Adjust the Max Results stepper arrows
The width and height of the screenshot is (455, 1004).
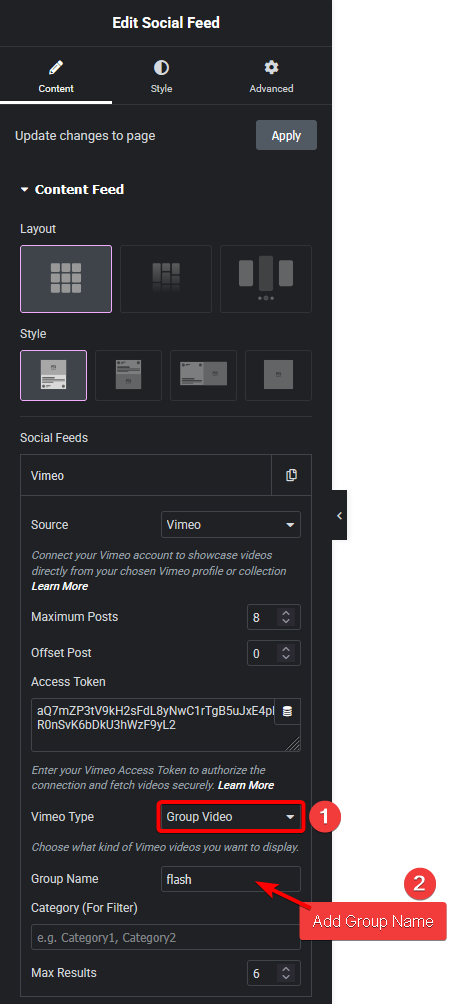coord(286,973)
